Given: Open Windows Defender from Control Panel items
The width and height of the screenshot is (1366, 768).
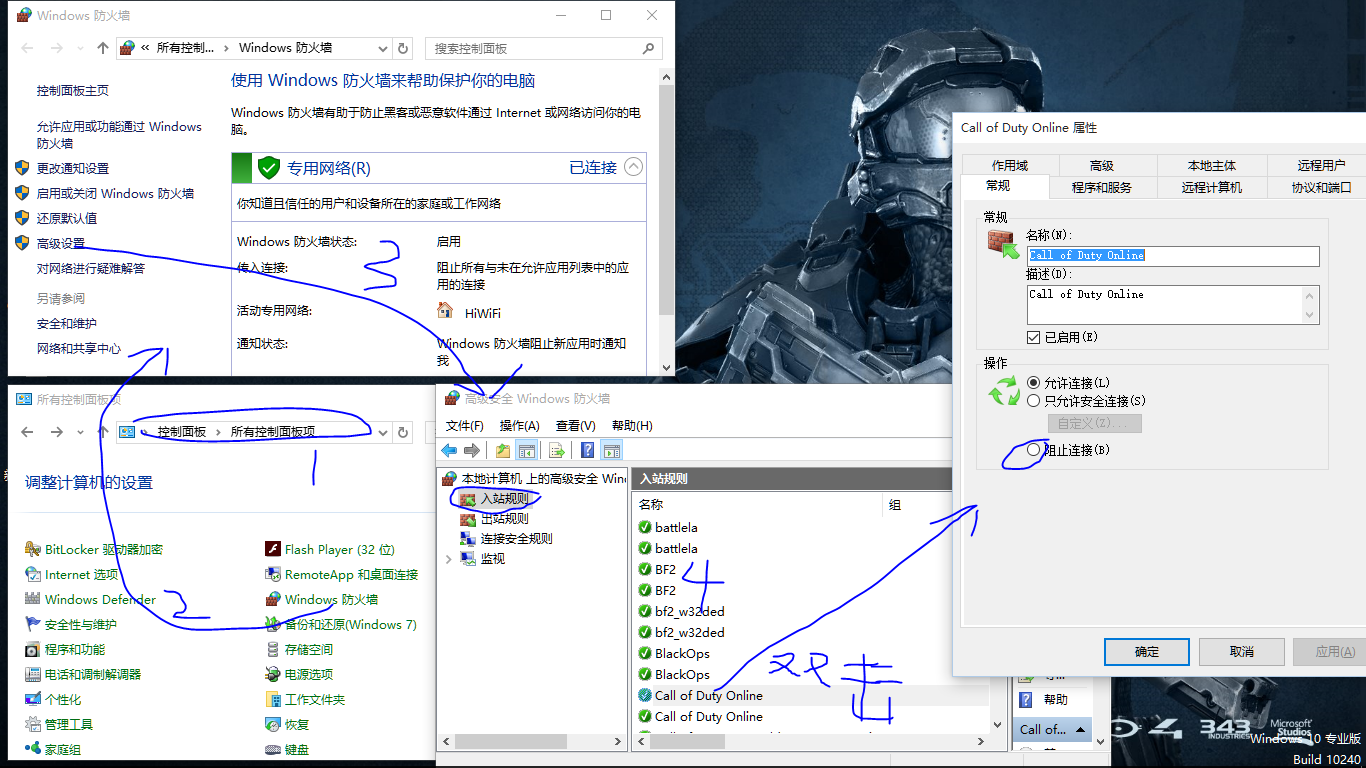Looking at the screenshot, I should [90, 599].
